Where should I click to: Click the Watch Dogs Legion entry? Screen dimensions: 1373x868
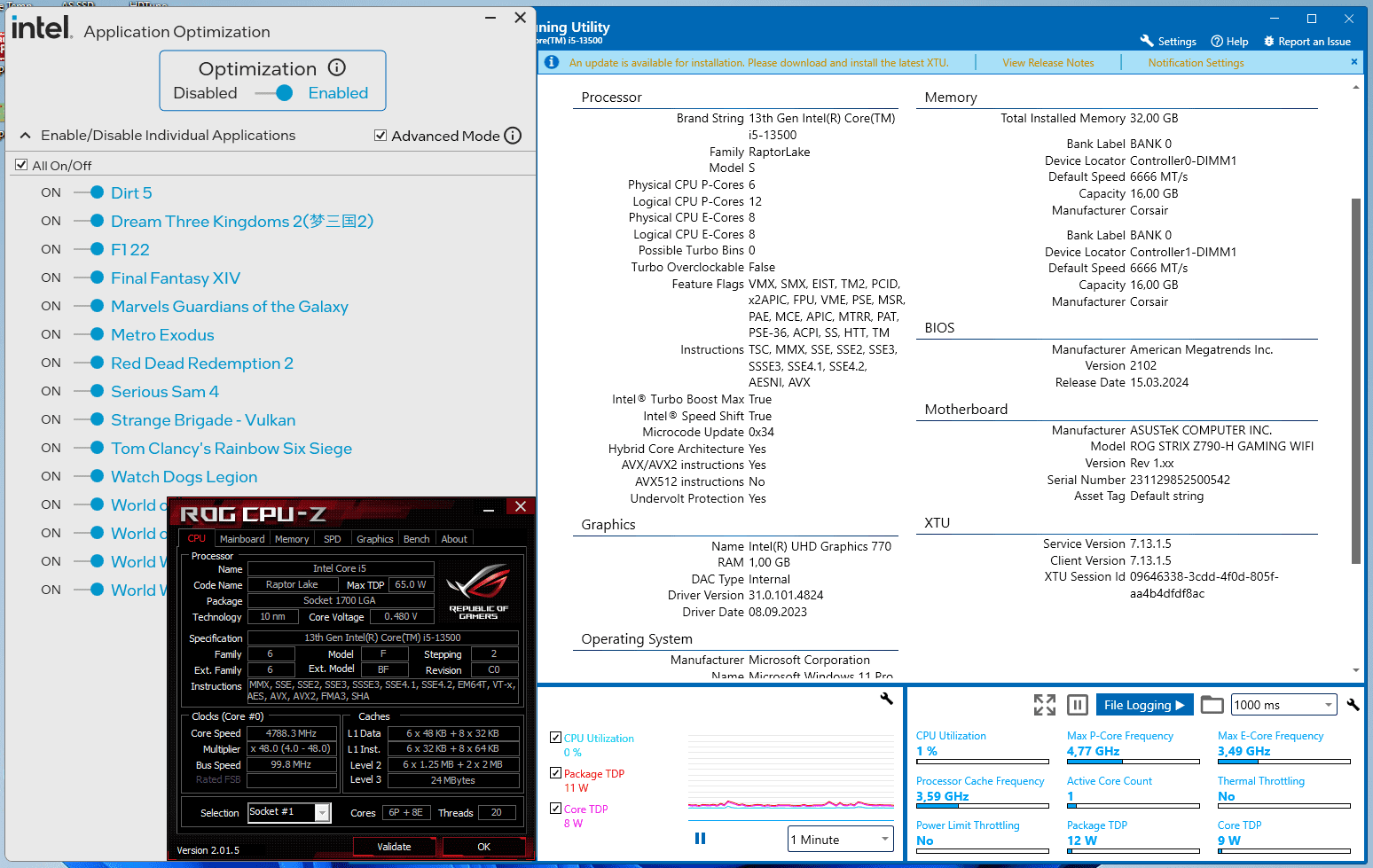184,476
